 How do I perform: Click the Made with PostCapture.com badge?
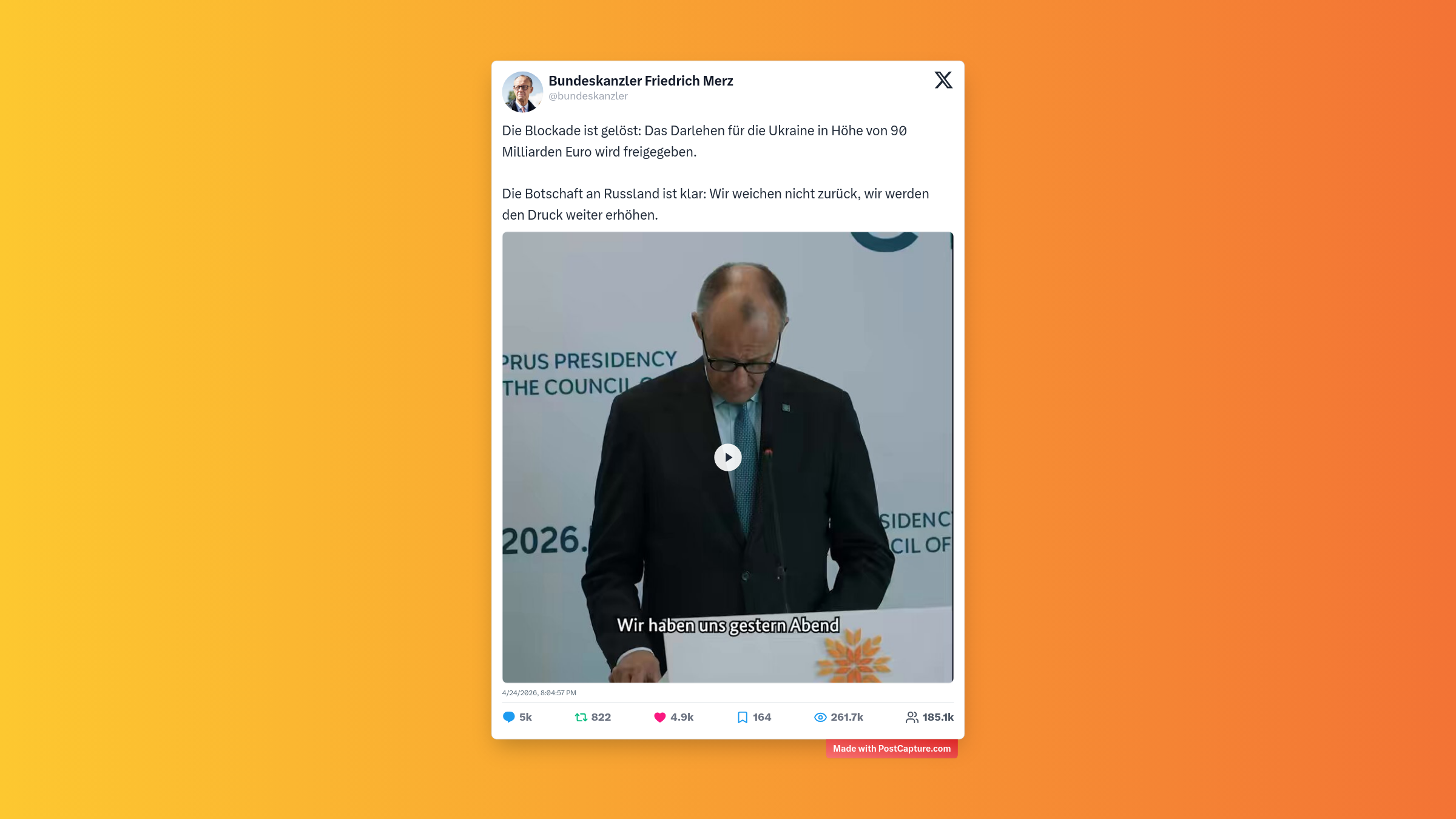pyautogui.click(x=891, y=748)
